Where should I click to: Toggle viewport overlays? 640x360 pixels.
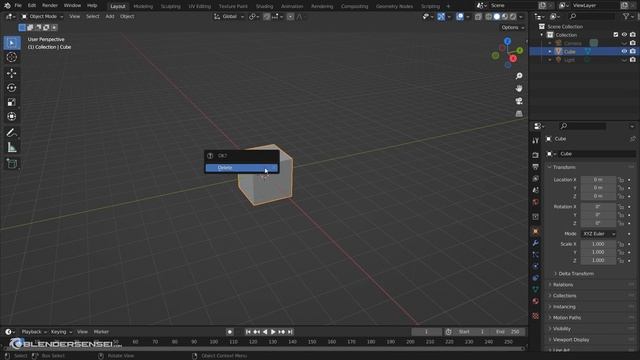pyautogui.click(x=460, y=17)
